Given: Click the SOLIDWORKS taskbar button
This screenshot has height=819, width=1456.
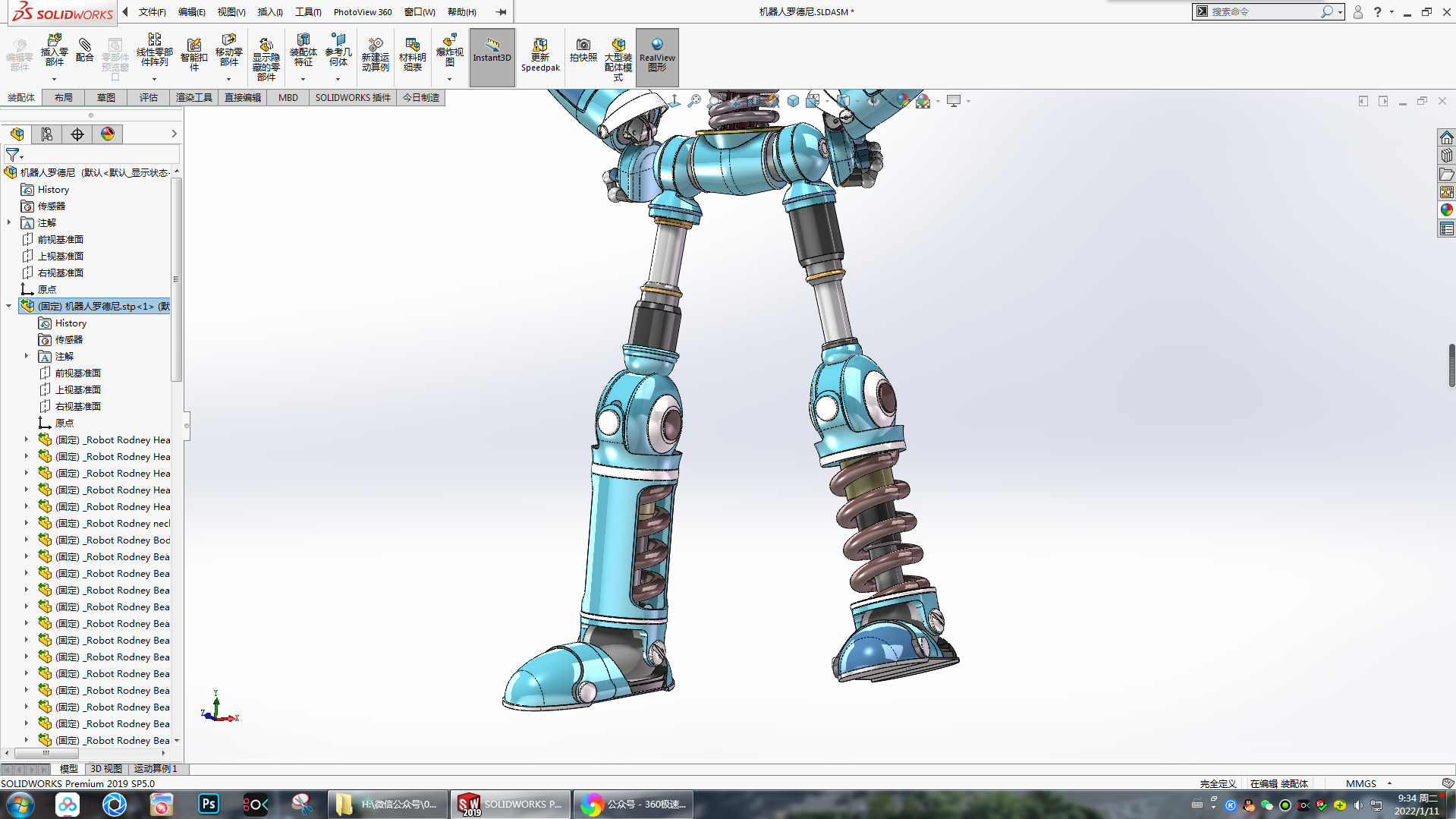Looking at the screenshot, I should [x=510, y=804].
